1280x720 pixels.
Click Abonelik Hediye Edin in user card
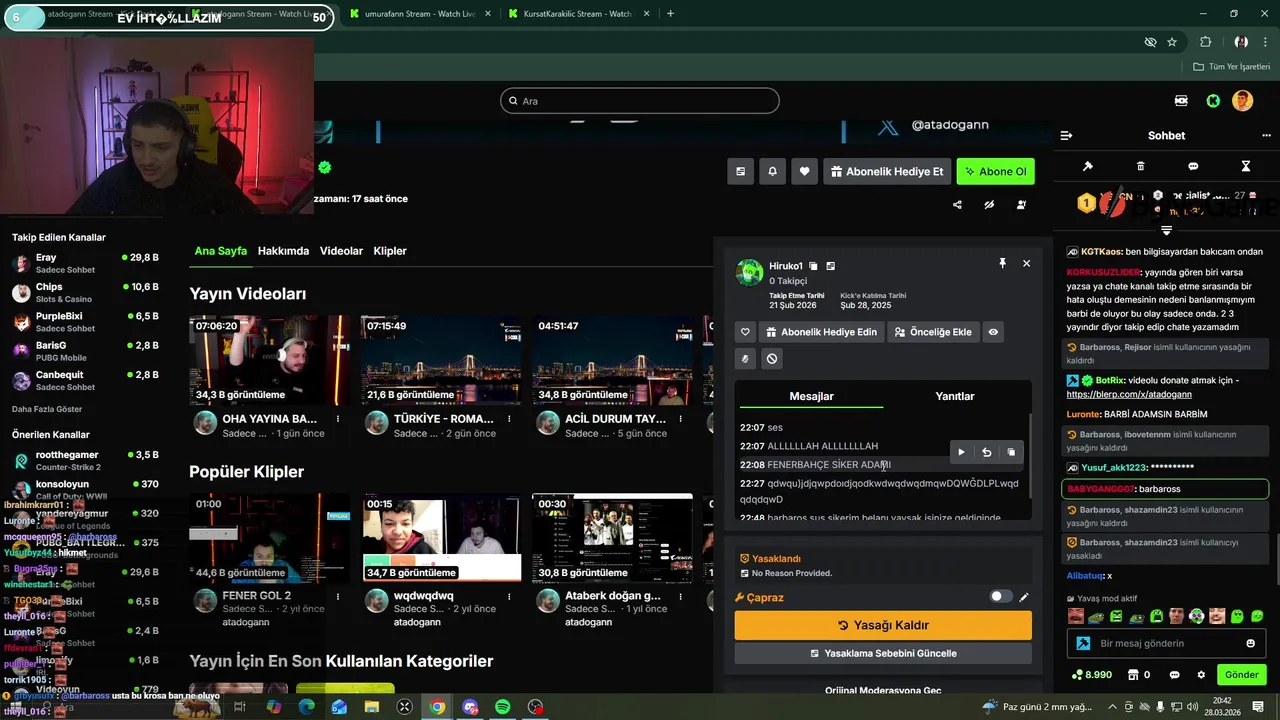pyautogui.click(x=820, y=332)
